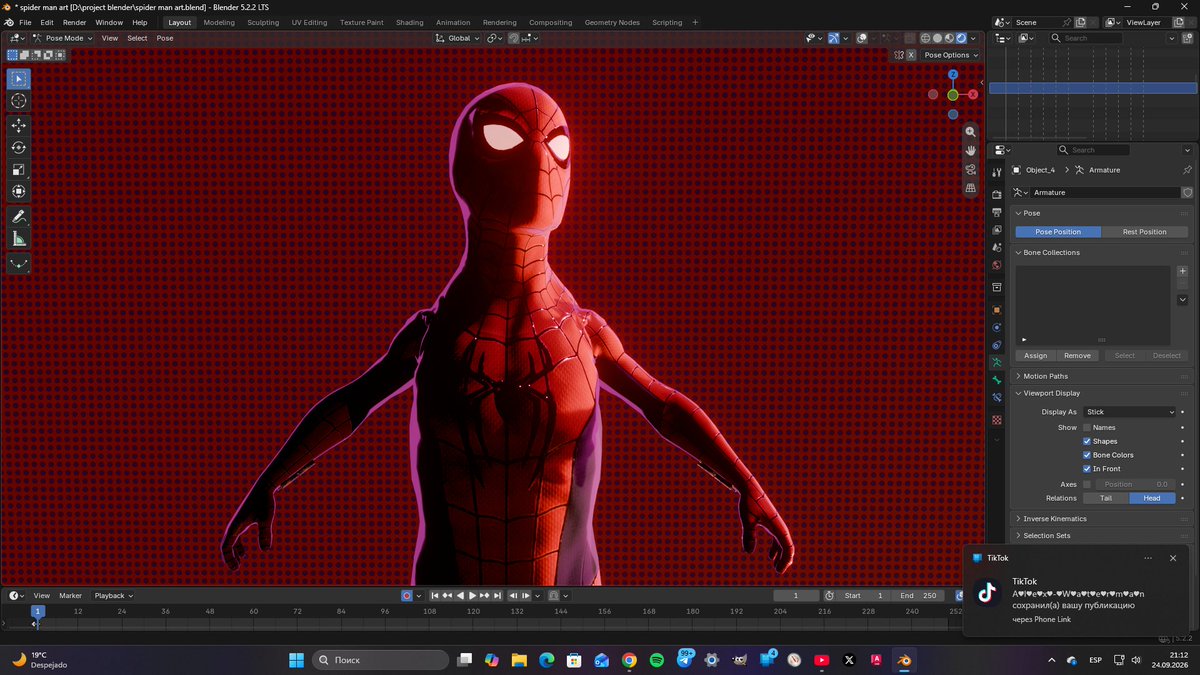Select Rest Position toggle
Image resolution: width=1200 pixels, height=675 pixels.
(1144, 232)
